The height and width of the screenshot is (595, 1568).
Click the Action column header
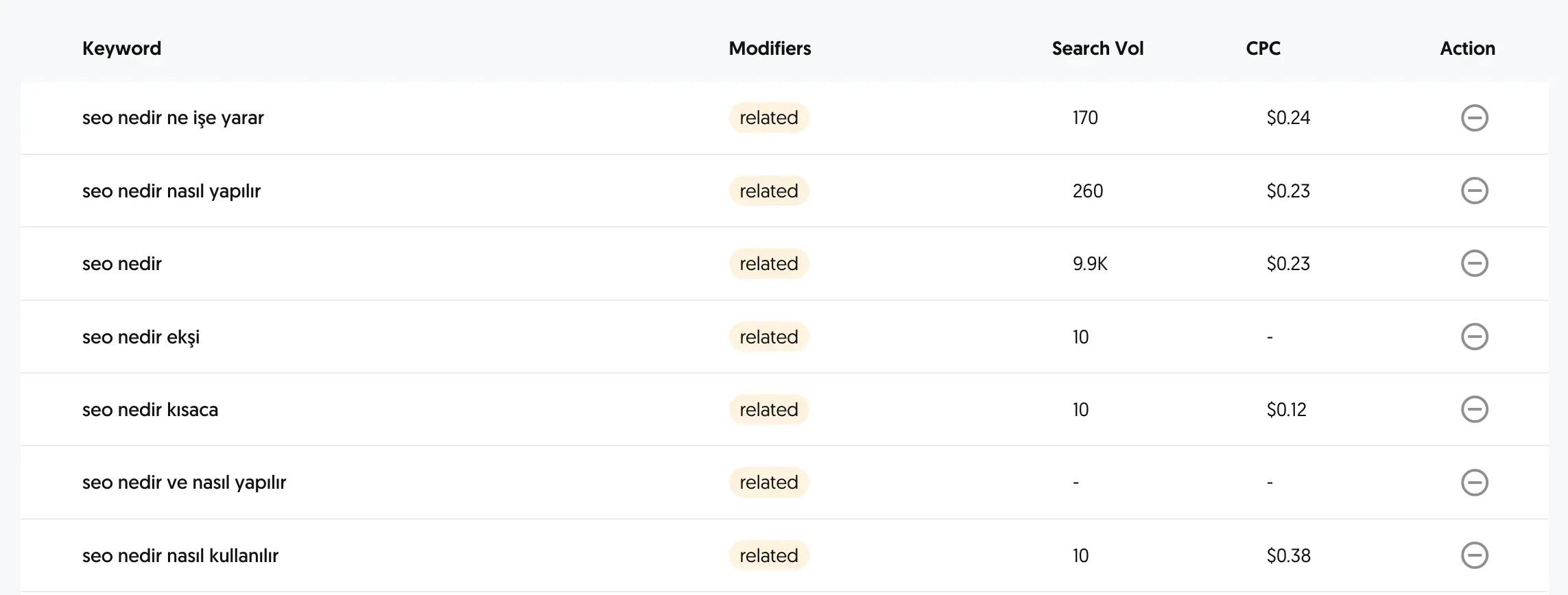(1467, 49)
